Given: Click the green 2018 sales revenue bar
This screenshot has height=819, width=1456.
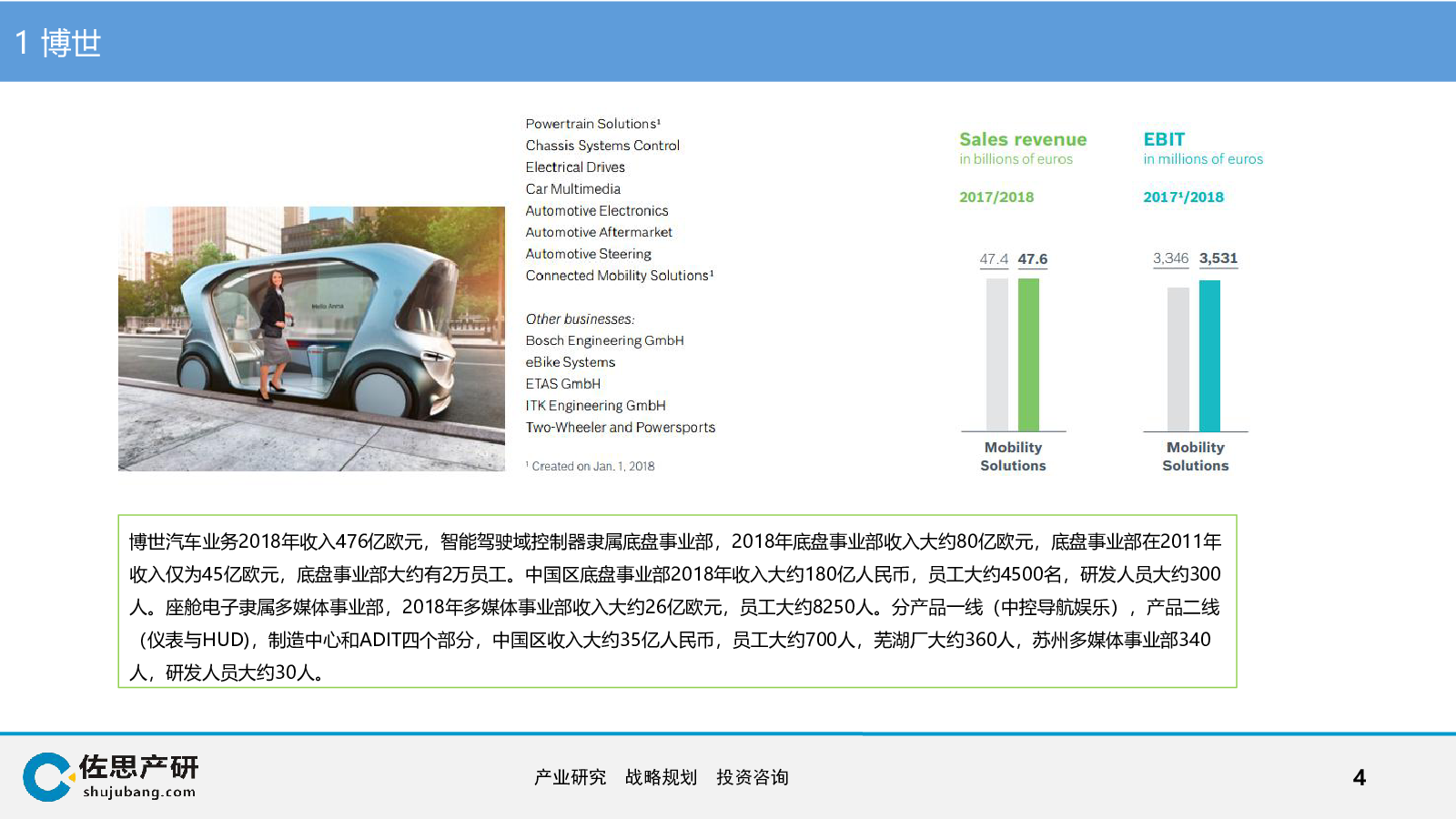Looking at the screenshot, I should coord(1028,355).
